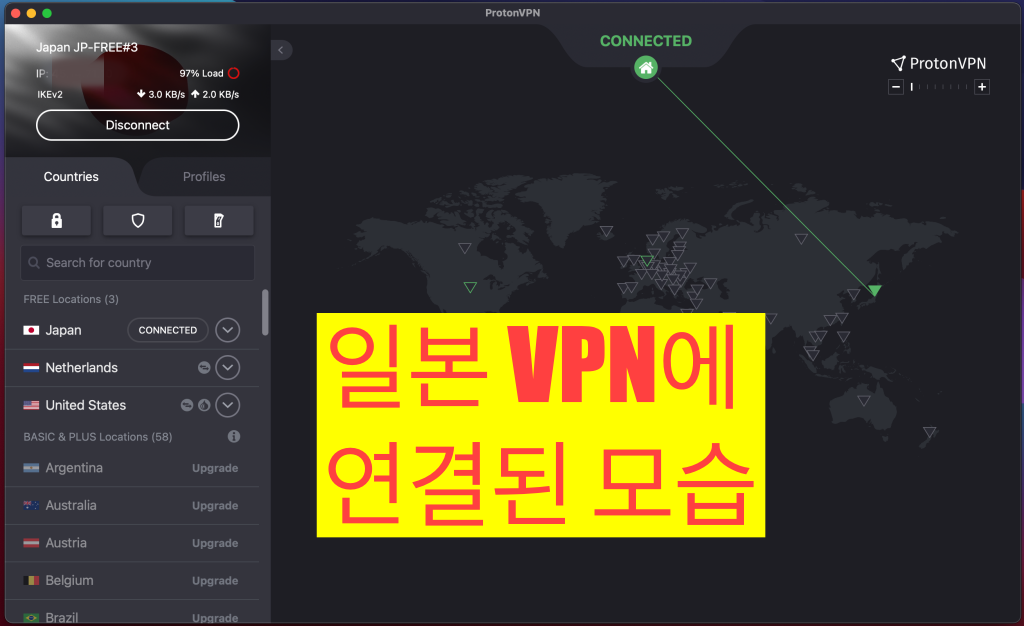
Task: Click the green home icon under CONNECTED
Action: pyautogui.click(x=645, y=67)
